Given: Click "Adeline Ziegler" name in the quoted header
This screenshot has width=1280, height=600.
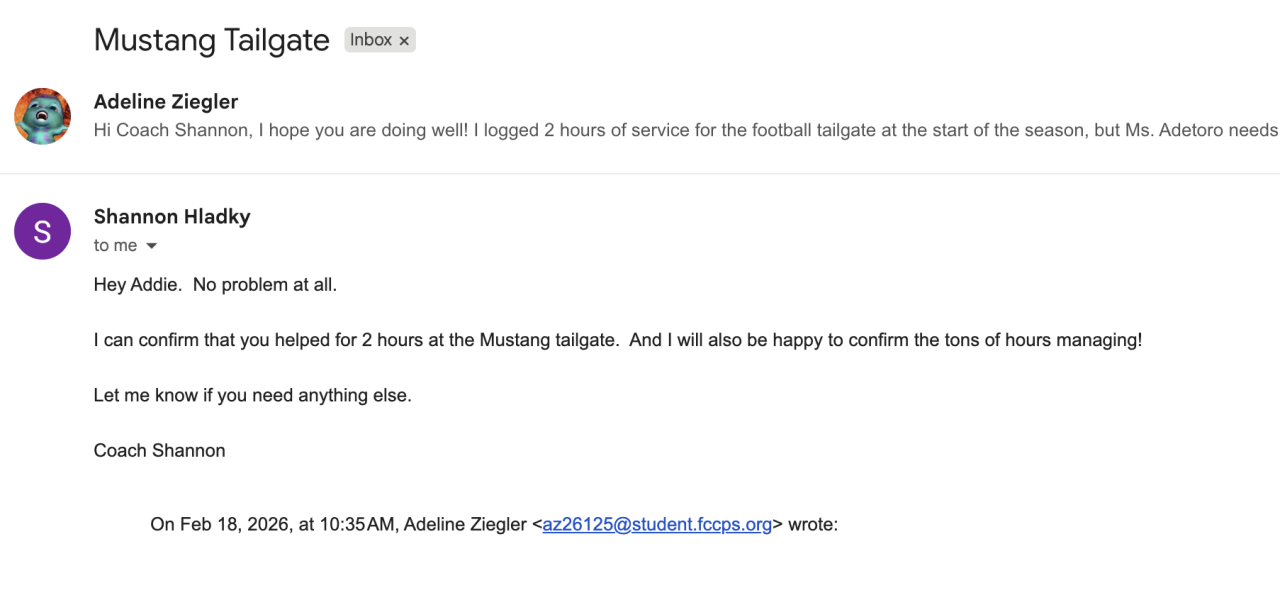Looking at the screenshot, I should pyautogui.click(x=465, y=524).
